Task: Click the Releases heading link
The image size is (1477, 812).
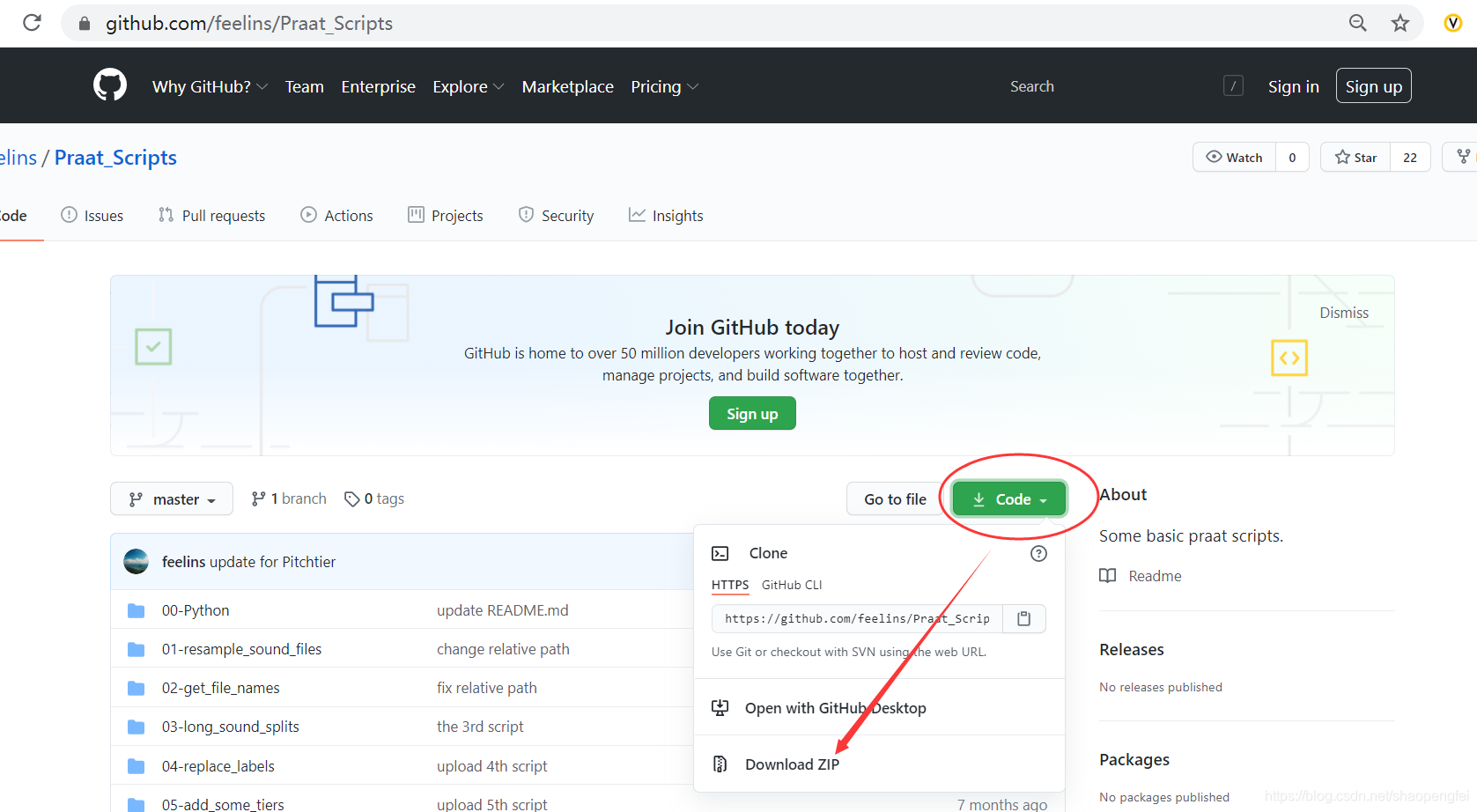Action: tap(1132, 649)
